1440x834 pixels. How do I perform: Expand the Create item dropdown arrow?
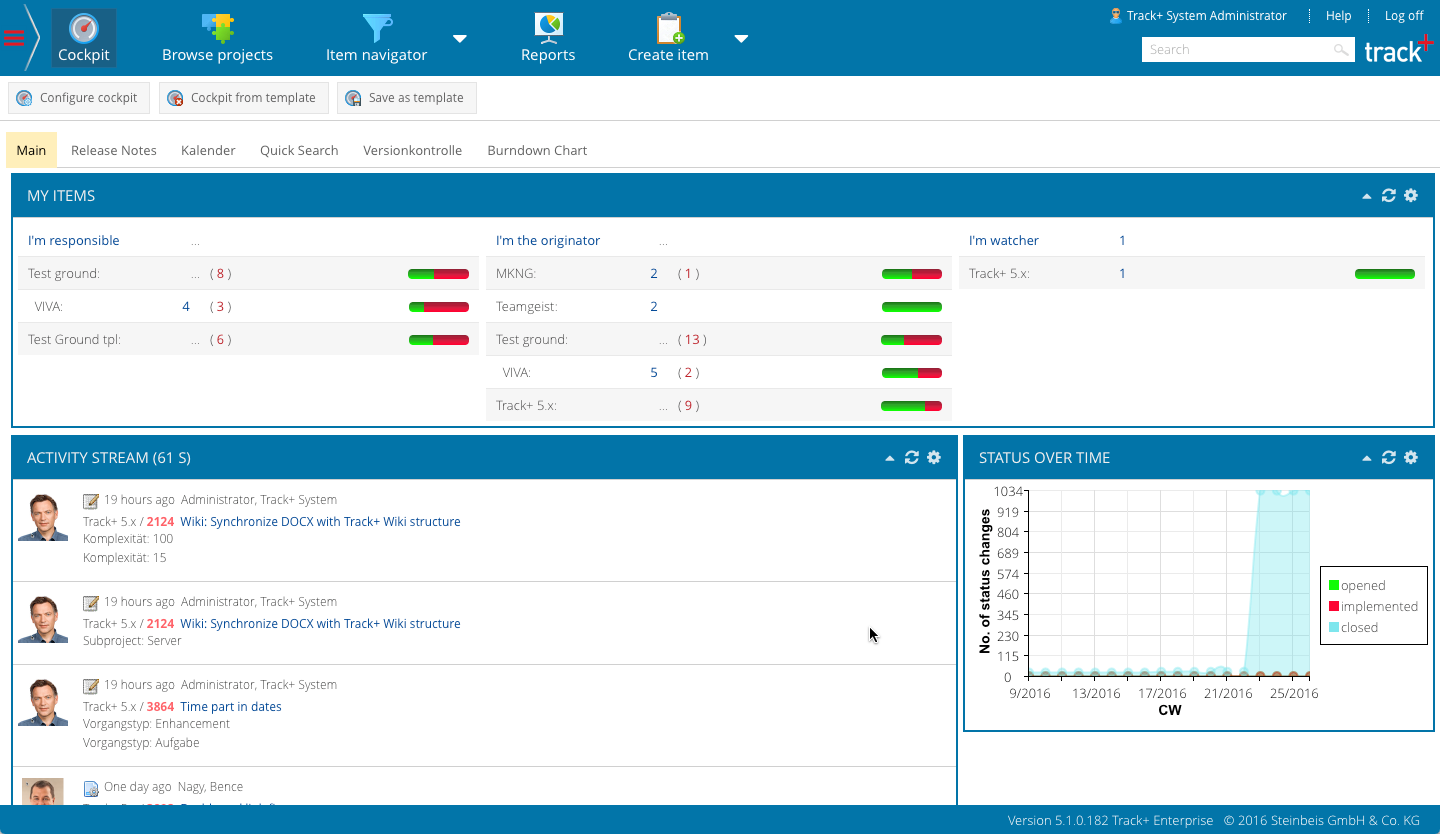pyautogui.click(x=741, y=39)
